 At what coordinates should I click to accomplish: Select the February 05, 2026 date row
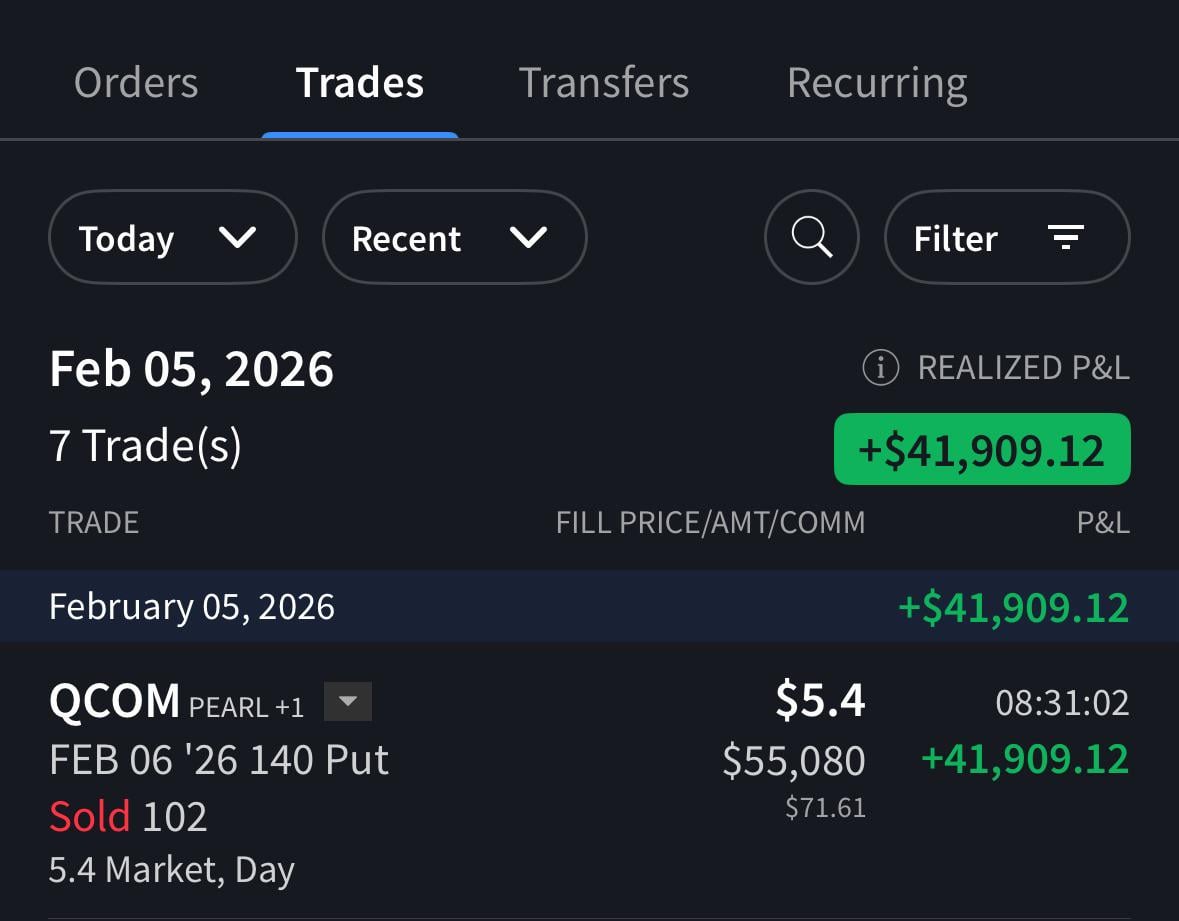192,607
